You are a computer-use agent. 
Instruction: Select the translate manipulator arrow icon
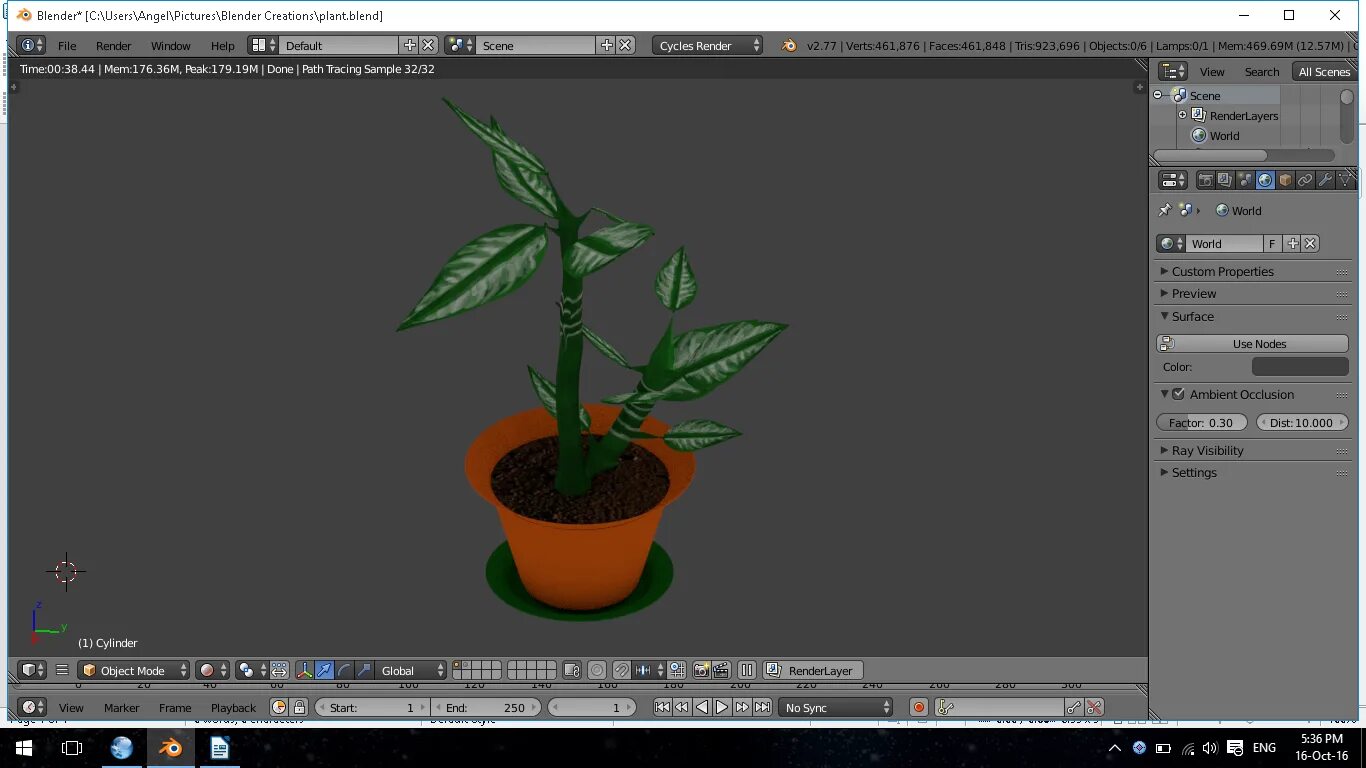coord(324,670)
